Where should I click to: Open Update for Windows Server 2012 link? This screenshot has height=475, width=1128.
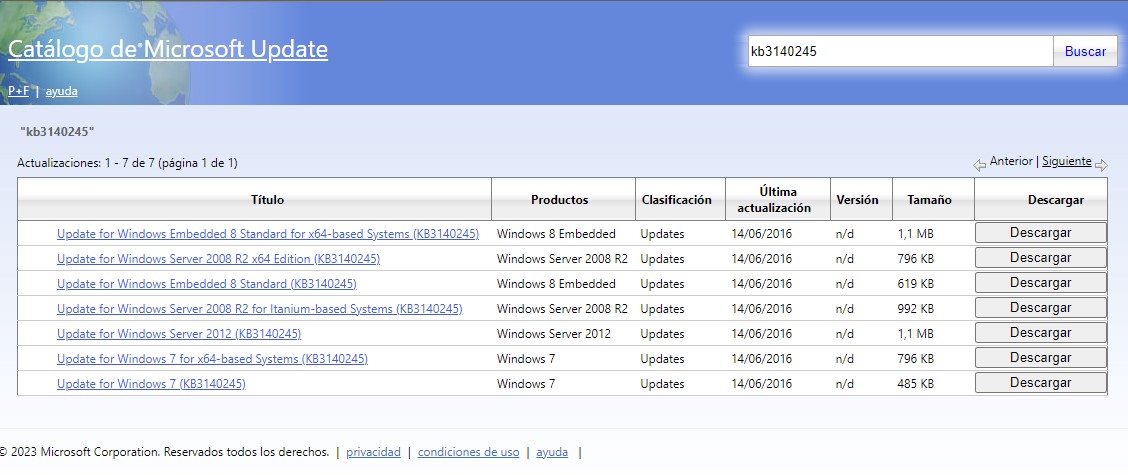[x=178, y=334]
